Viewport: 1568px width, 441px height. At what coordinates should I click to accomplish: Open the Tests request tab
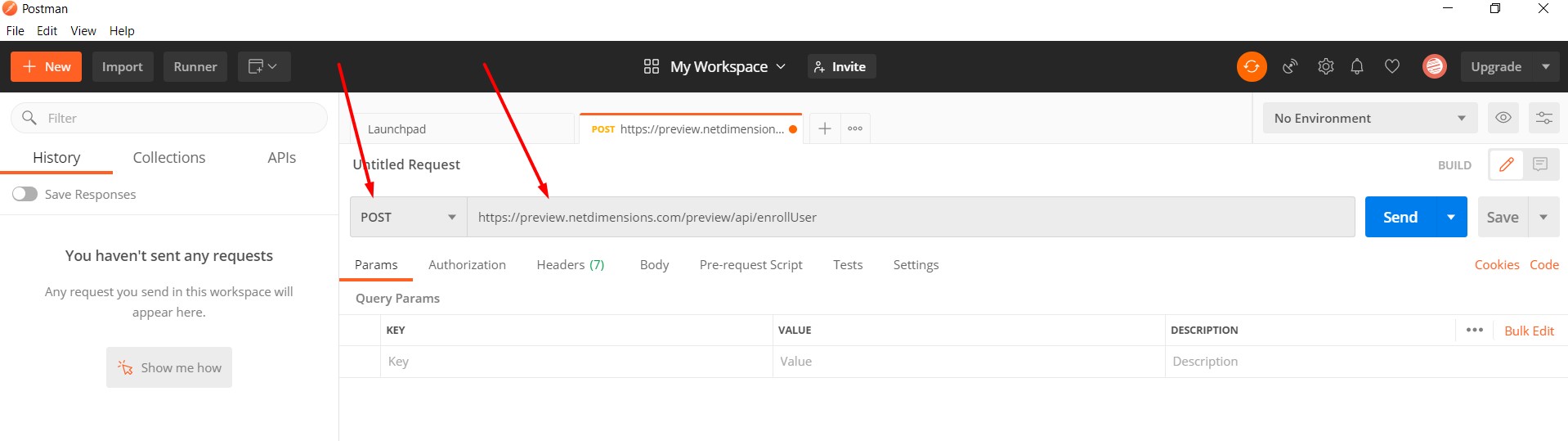(848, 264)
